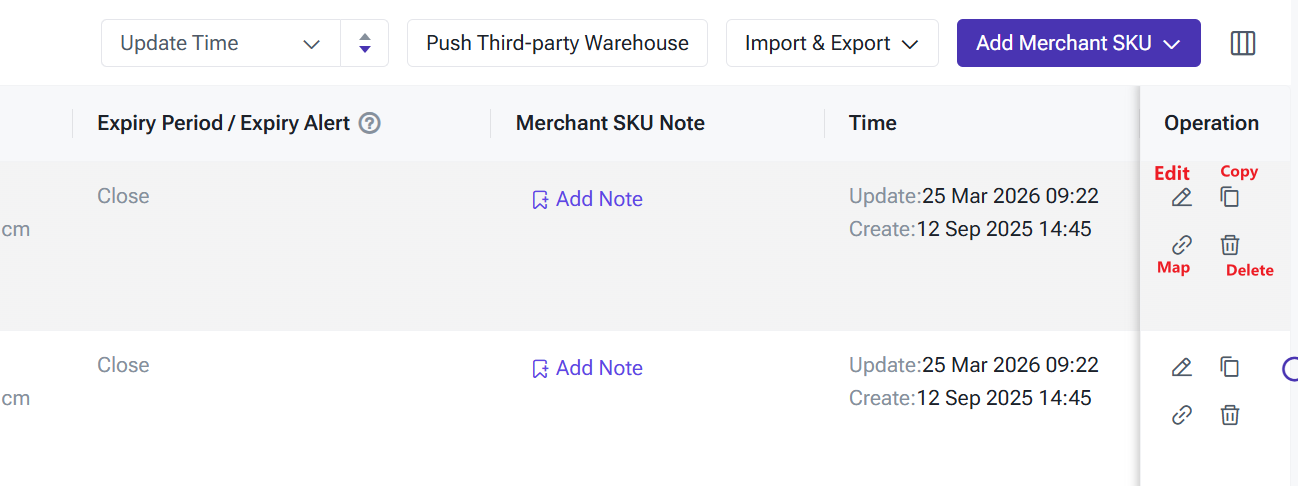This screenshot has width=1298, height=486.
Task: Expand the Import & Export dropdown
Action: [x=832, y=44]
